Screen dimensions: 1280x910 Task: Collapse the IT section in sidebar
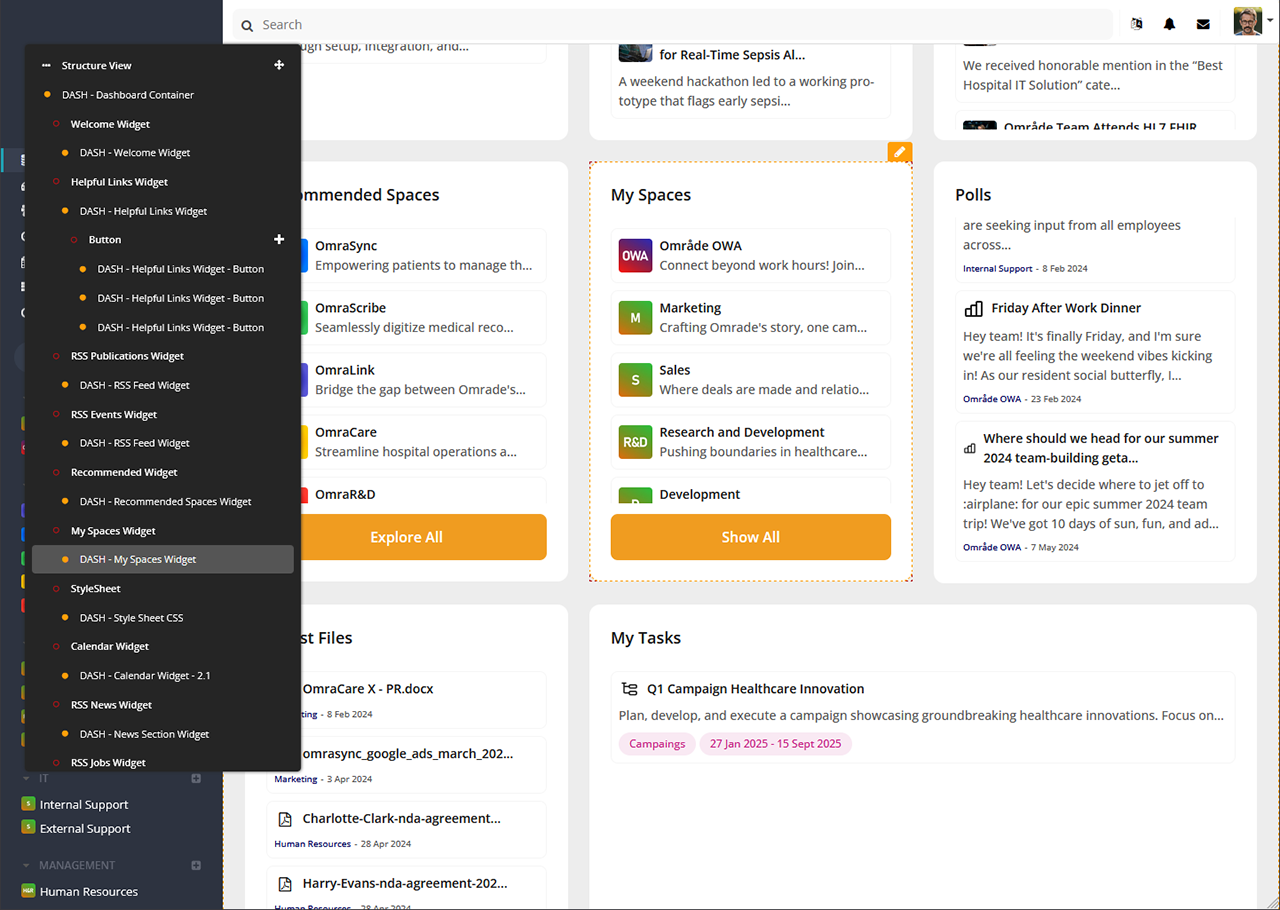click(x=26, y=779)
